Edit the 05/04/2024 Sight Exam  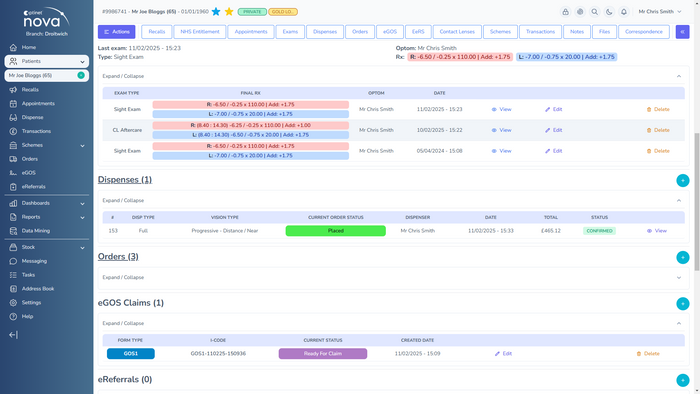(x=554, y=151)
